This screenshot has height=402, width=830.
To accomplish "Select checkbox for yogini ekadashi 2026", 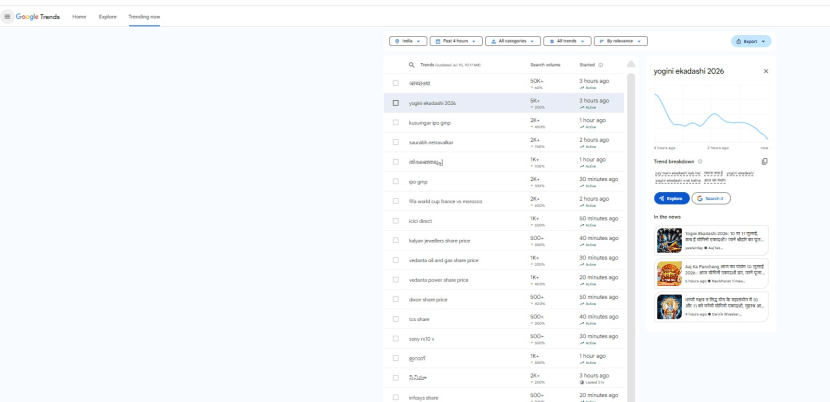I will 395,103.
